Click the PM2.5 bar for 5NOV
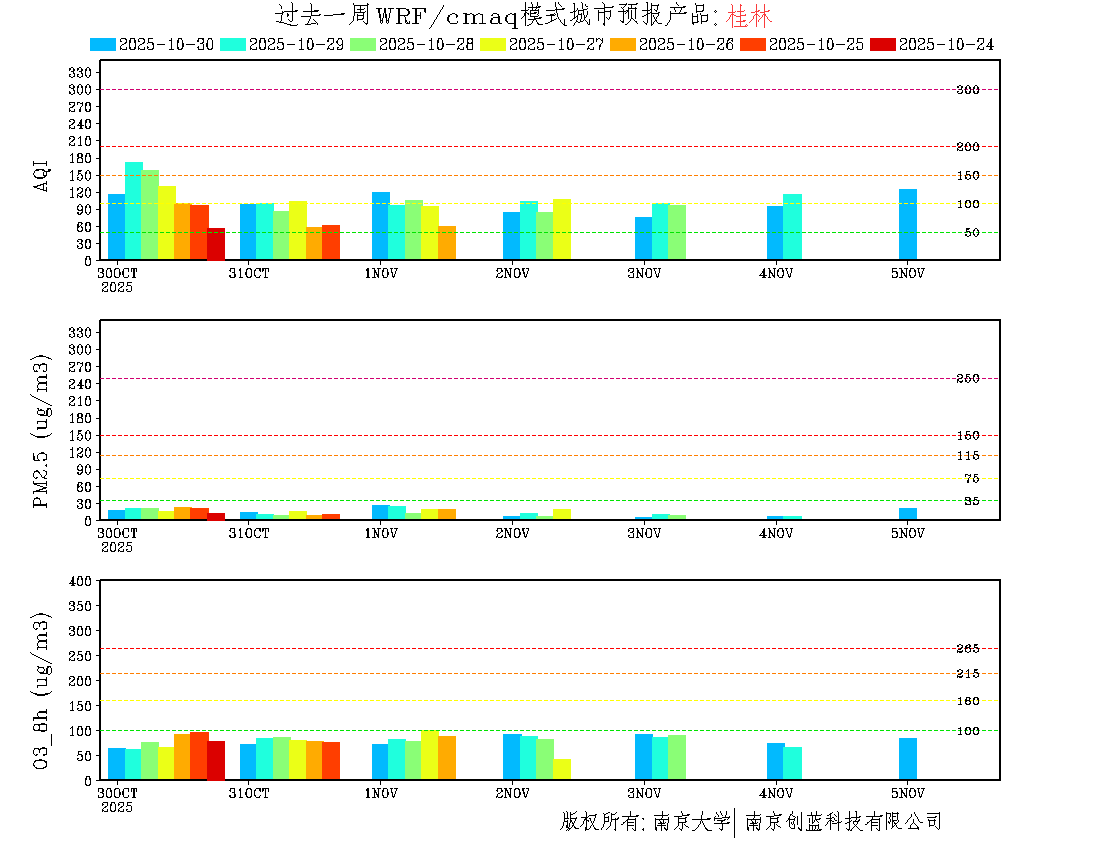 click(907, 514)
